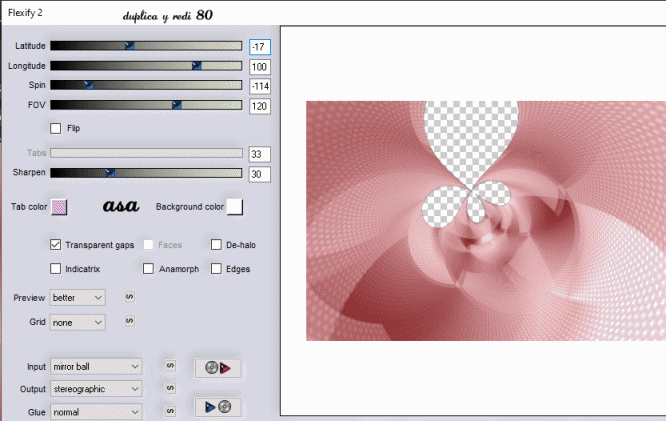Open the Preview quality dropdown
The height and width of the screenshot is (421, 666).
(x=78, y=298)
